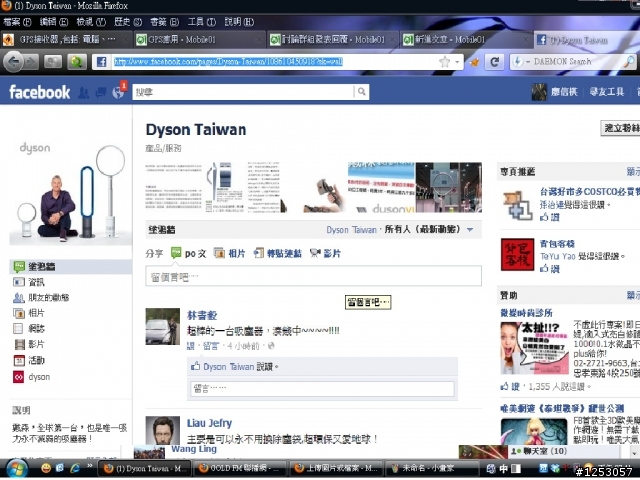The width and height of the screenshot is (640, 480).
Task: Click the Dyson Taiwan wall filter link
Action: [x=351, y=230]
